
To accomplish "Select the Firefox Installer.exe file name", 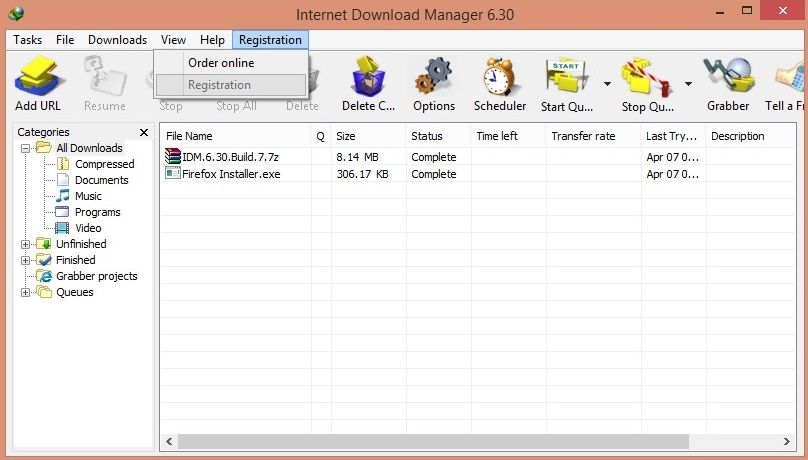I will tap(231, 174).
